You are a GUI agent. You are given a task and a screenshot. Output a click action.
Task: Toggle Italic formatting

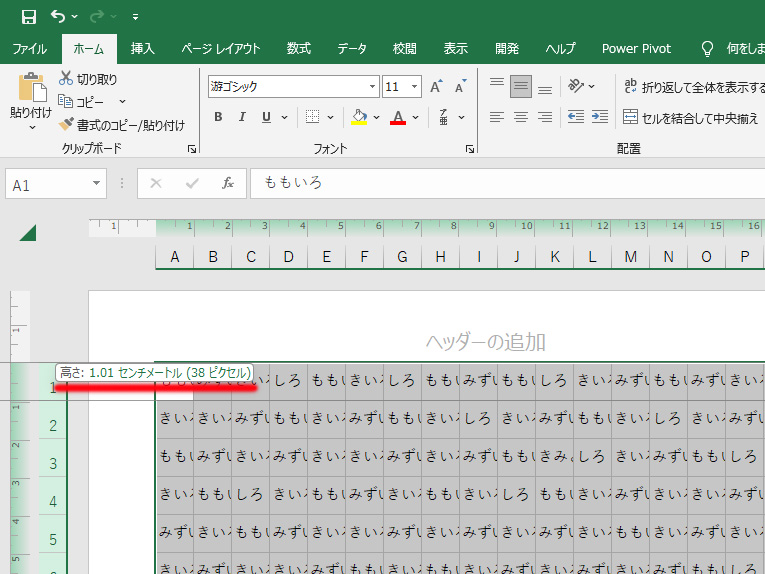242,117
